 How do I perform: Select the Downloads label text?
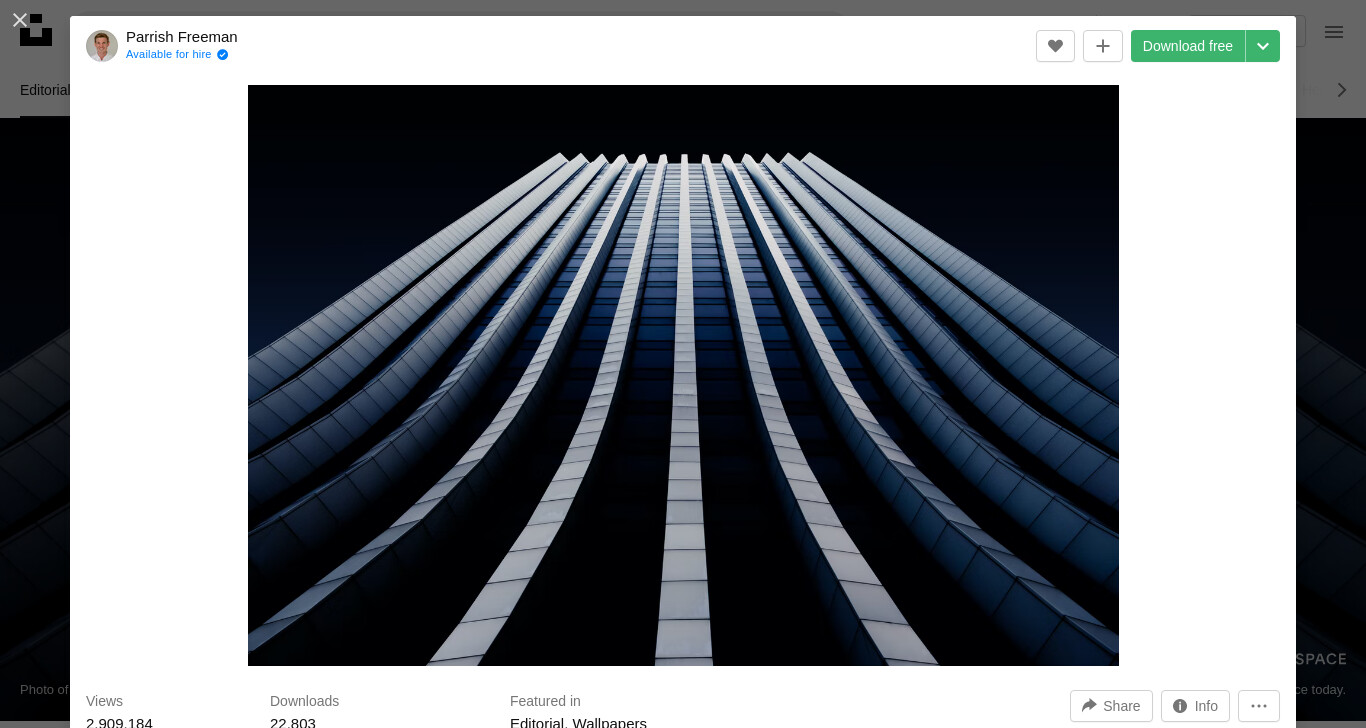point(304,701)
